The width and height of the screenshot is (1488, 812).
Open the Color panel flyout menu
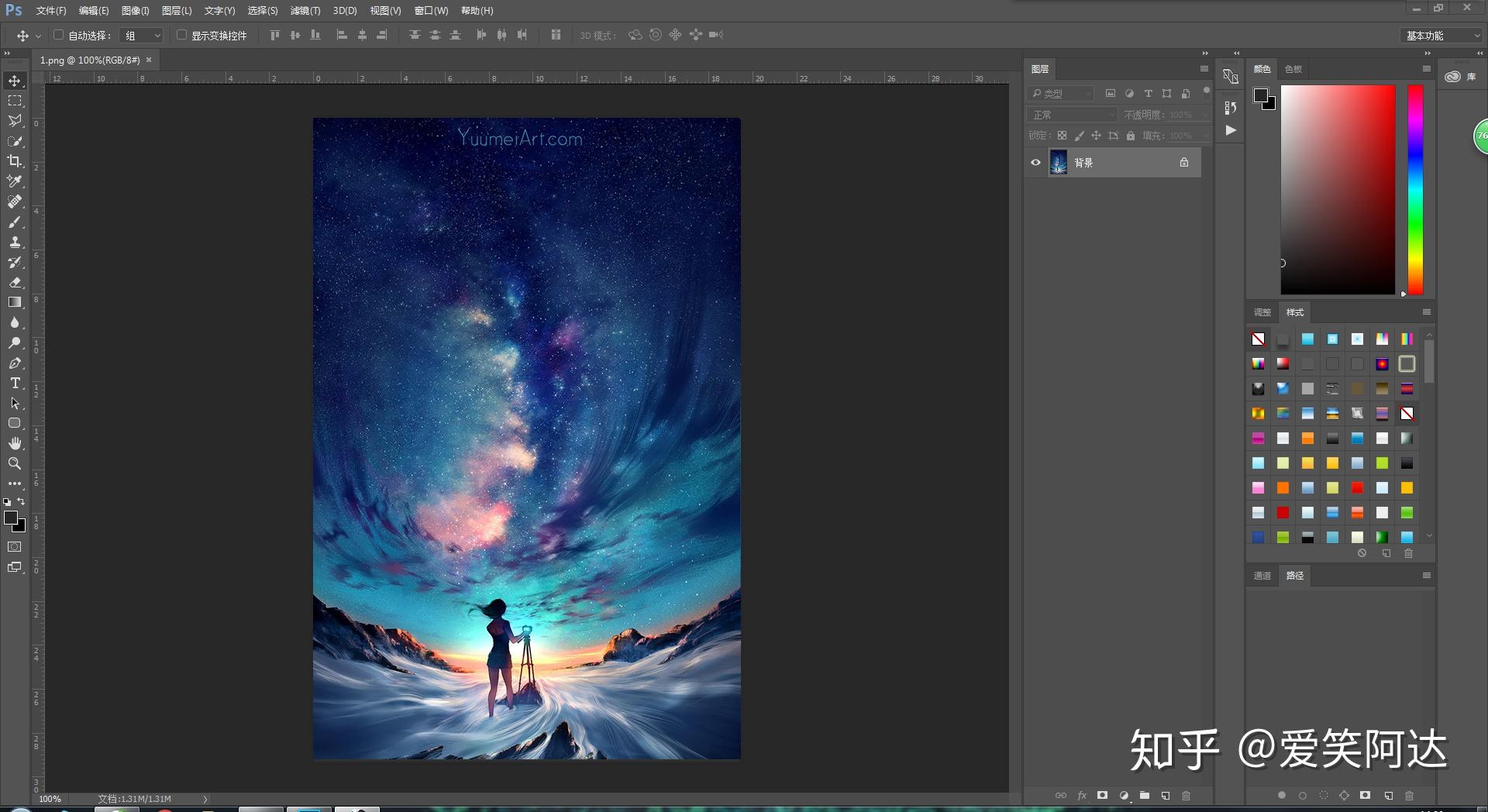(x=1426, y=69)
